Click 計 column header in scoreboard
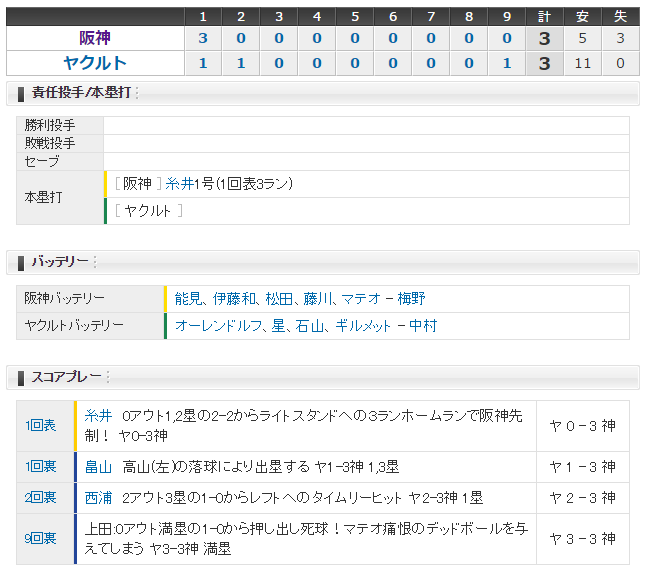This screenshot has width=646, height=587. [x=545, y=16]
